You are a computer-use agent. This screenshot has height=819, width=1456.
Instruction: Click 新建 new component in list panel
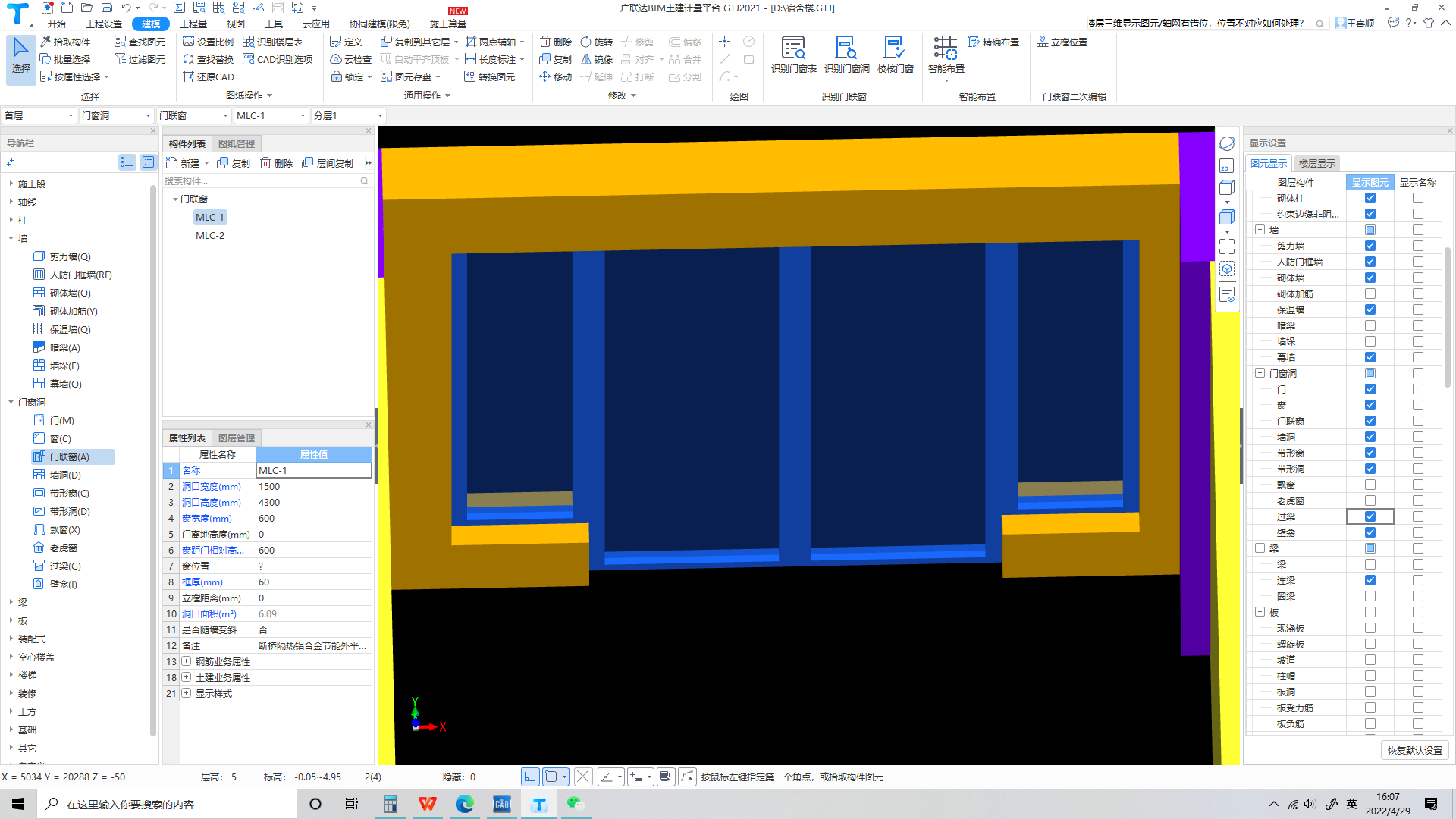coord(183,163)
